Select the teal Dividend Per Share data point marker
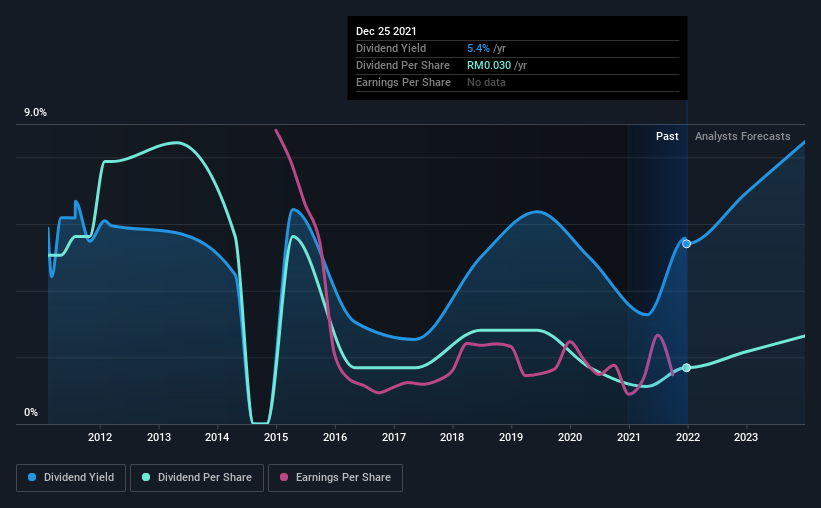The height and width of the screenshot is (508, 821). point(686,368)
